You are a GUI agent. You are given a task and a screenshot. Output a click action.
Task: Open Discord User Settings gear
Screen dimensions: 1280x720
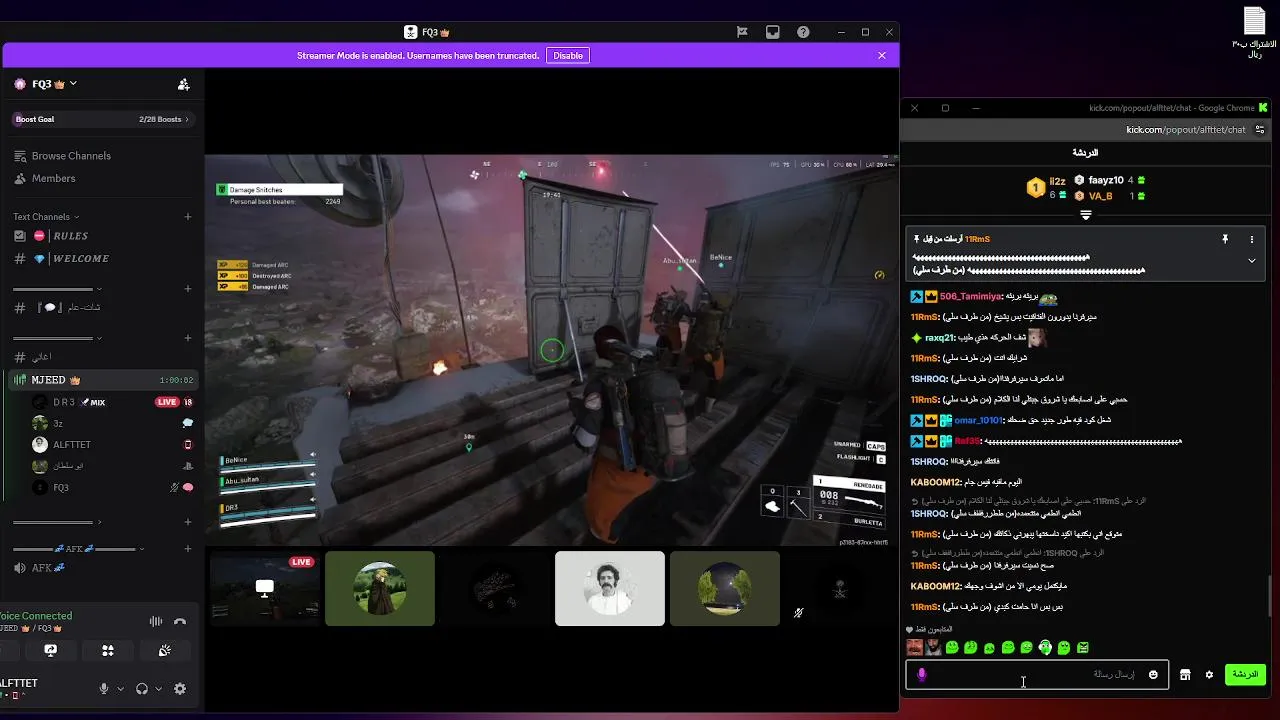(180, 689)
